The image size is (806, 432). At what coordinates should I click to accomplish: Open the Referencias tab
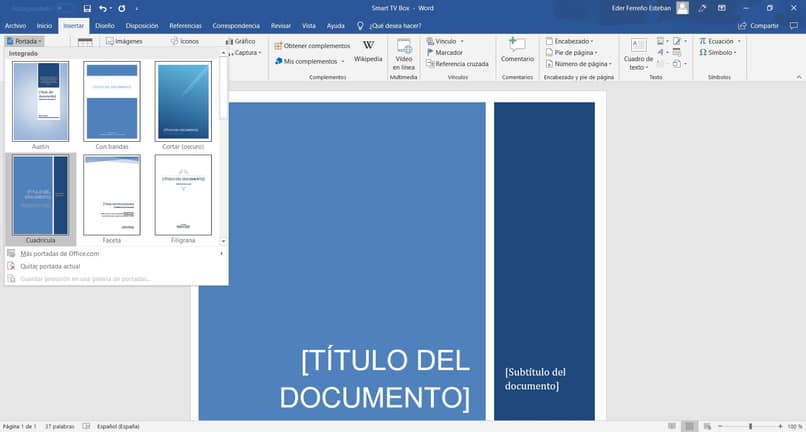click(x=186, y=26)
